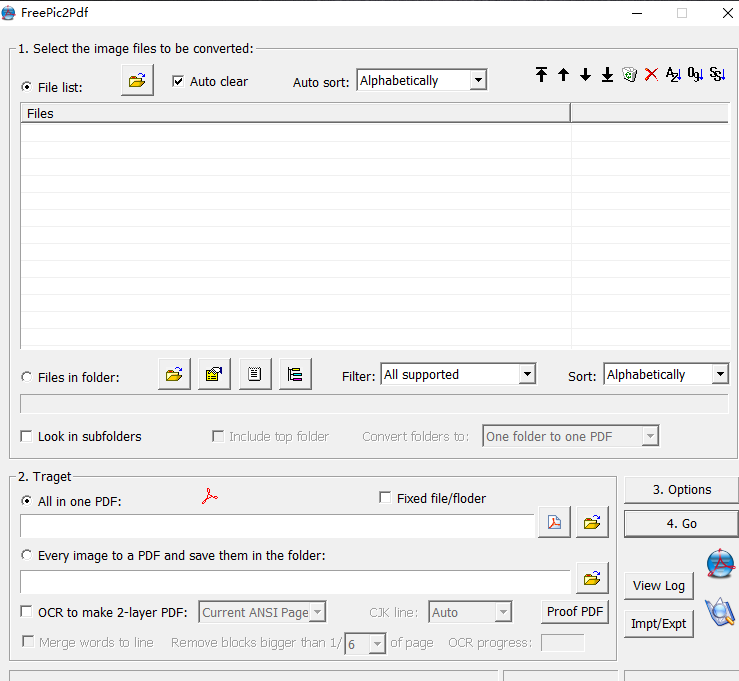The height and width of the screenshot is (681, 739).
Task: Click the empty second column header
Action: pyautogui.click(x=649, y=114)
